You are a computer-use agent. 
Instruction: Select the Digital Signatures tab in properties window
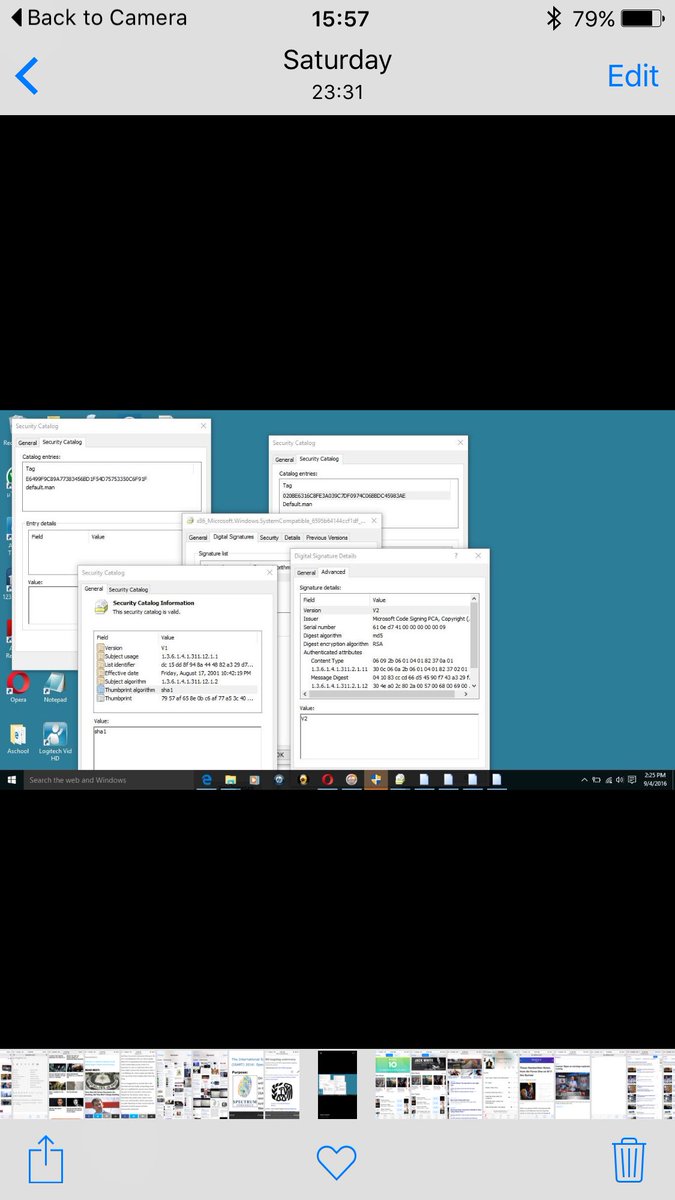coord(234,538)
